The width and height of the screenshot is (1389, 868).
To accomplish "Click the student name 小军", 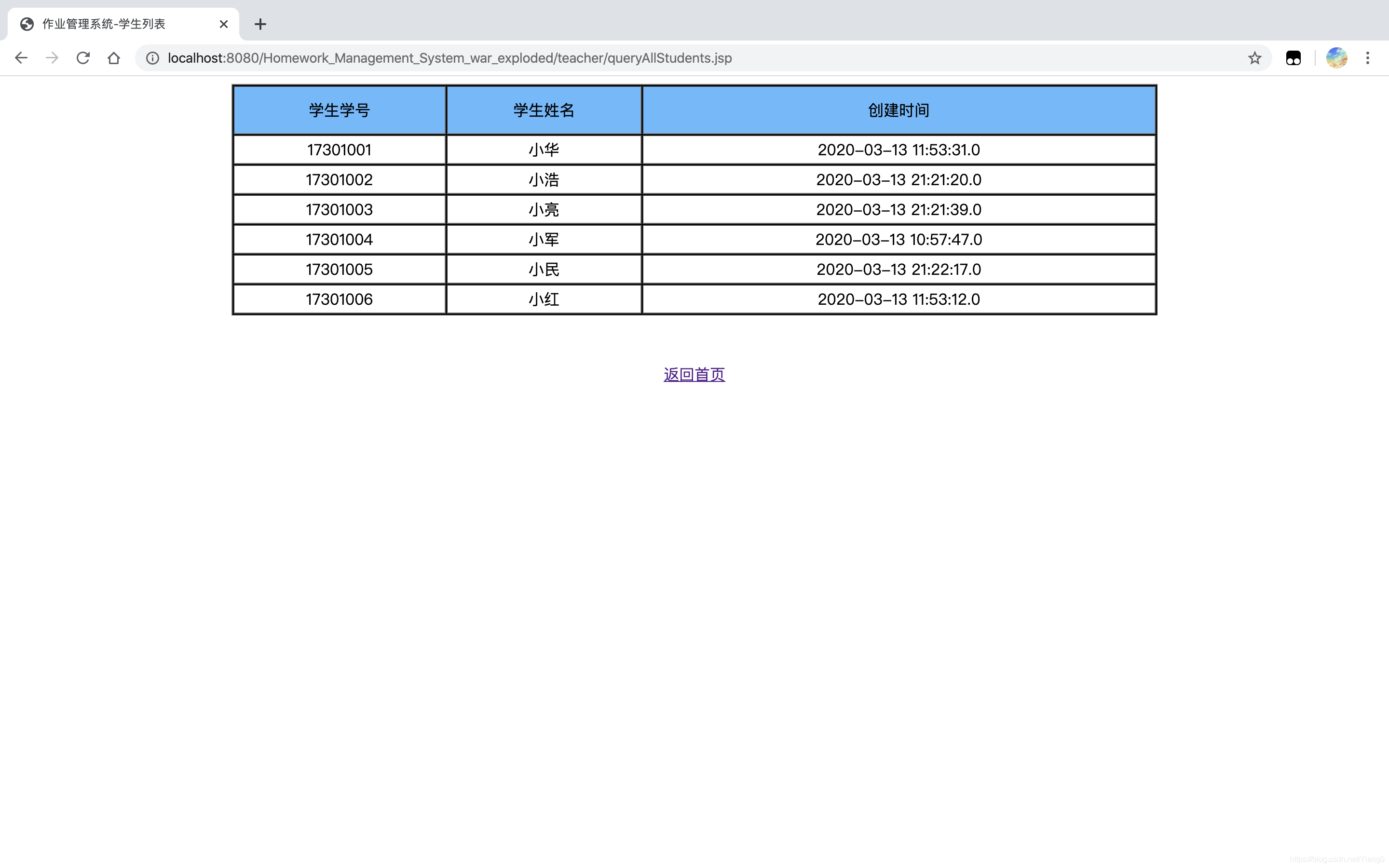I will coord(544,239).
